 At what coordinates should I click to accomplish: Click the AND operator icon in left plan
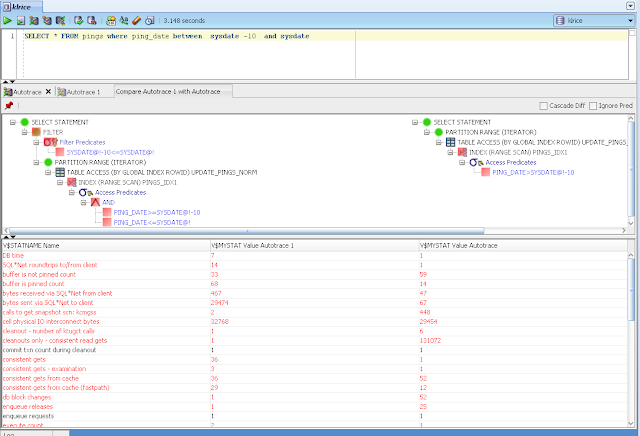(x=95, y=202)
